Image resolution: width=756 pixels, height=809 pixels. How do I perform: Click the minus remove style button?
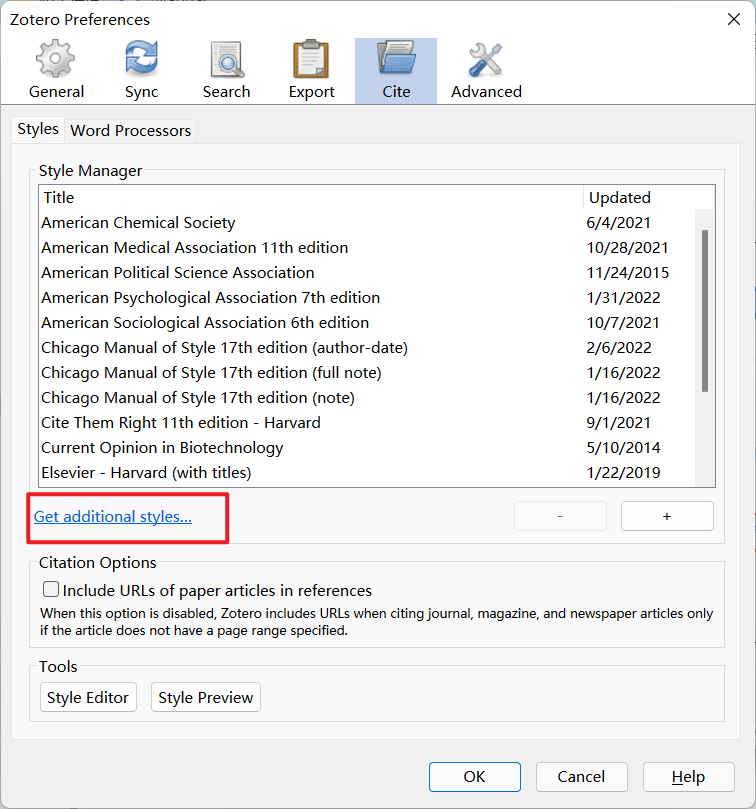point(560,516)
